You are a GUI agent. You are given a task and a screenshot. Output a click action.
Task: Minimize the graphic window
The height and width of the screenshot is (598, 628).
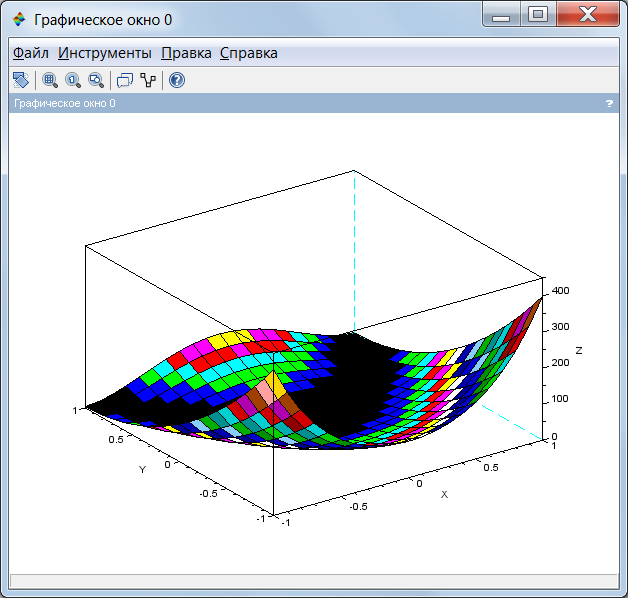(x=501, y=15)
